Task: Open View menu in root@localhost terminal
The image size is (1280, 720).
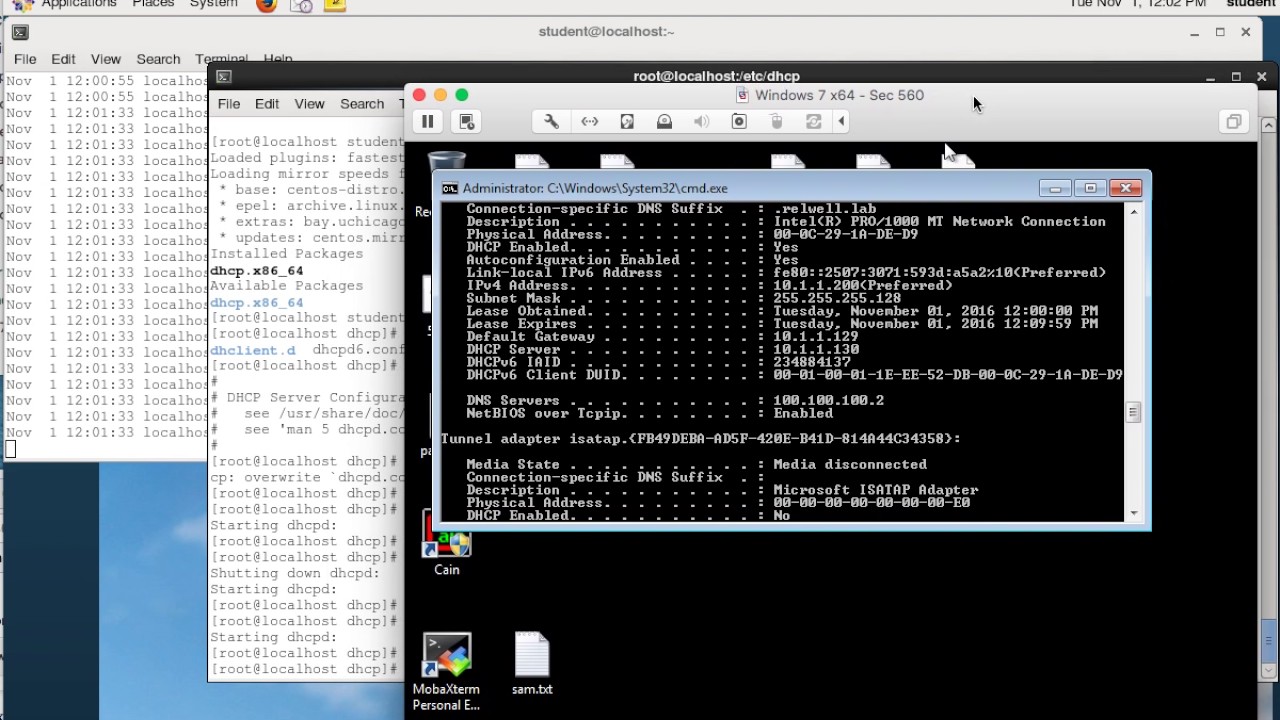Action: click(309, 104)
